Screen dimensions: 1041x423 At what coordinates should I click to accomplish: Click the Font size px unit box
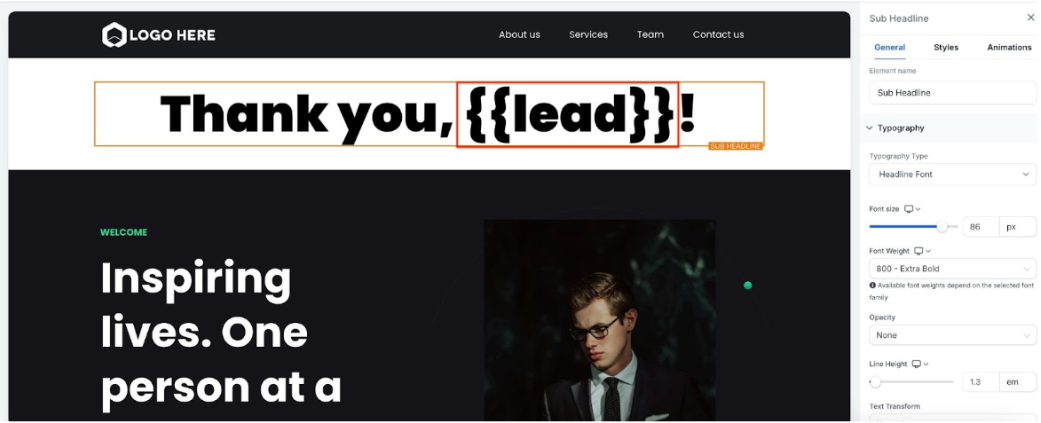1018,227
